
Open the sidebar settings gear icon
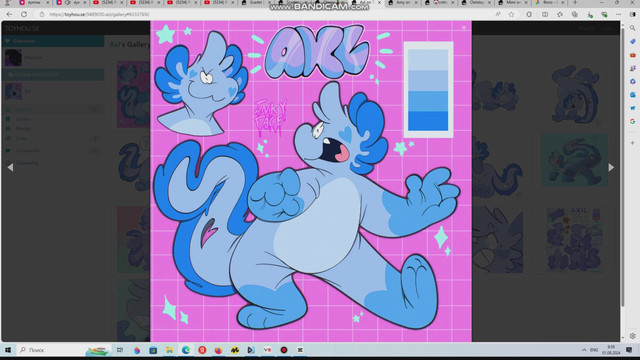coord(633,336)
